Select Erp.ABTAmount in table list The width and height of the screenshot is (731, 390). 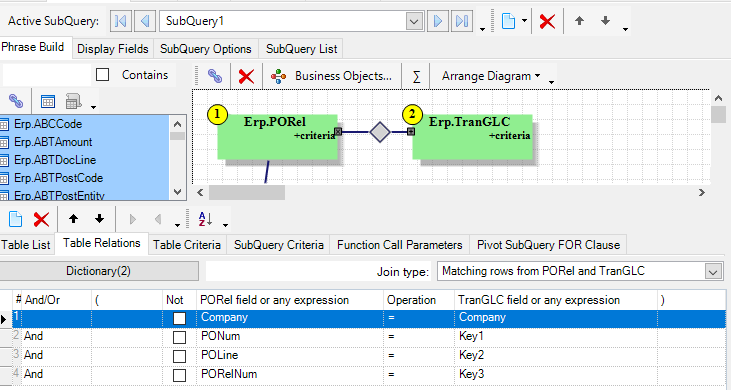click(x=53, y=142)
